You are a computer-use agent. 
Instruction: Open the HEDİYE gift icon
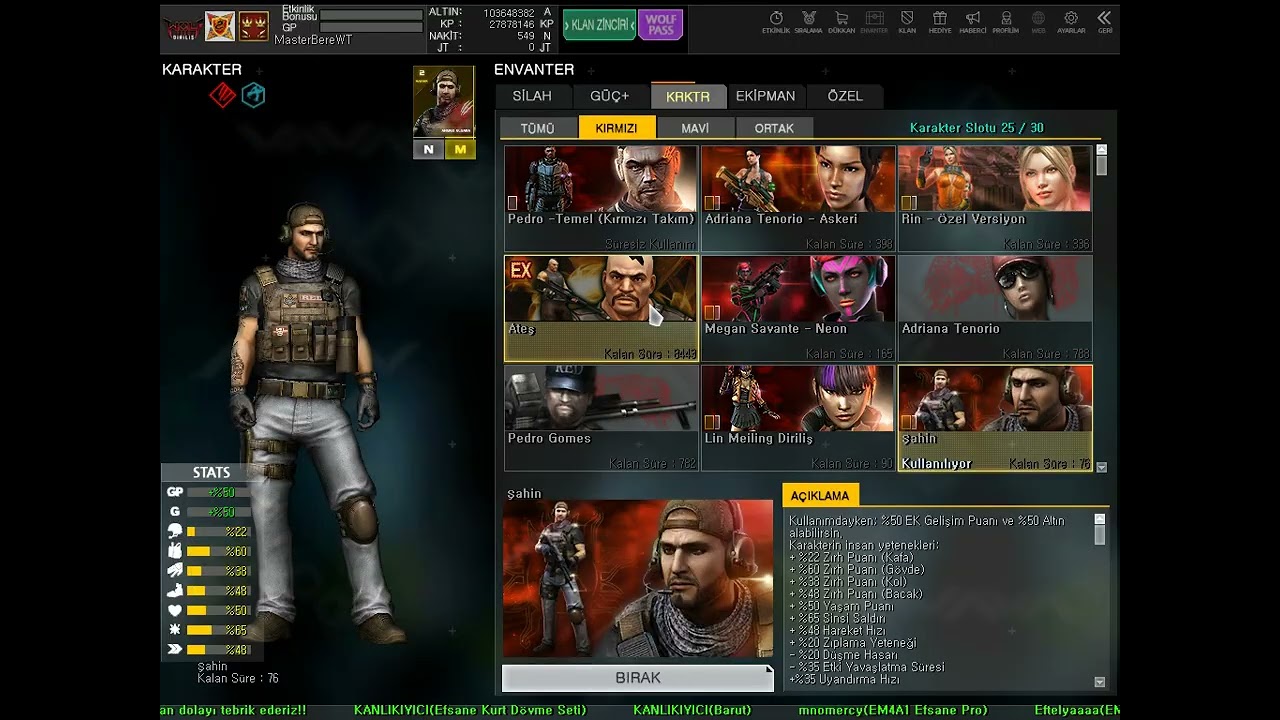(x=940, y=22)
